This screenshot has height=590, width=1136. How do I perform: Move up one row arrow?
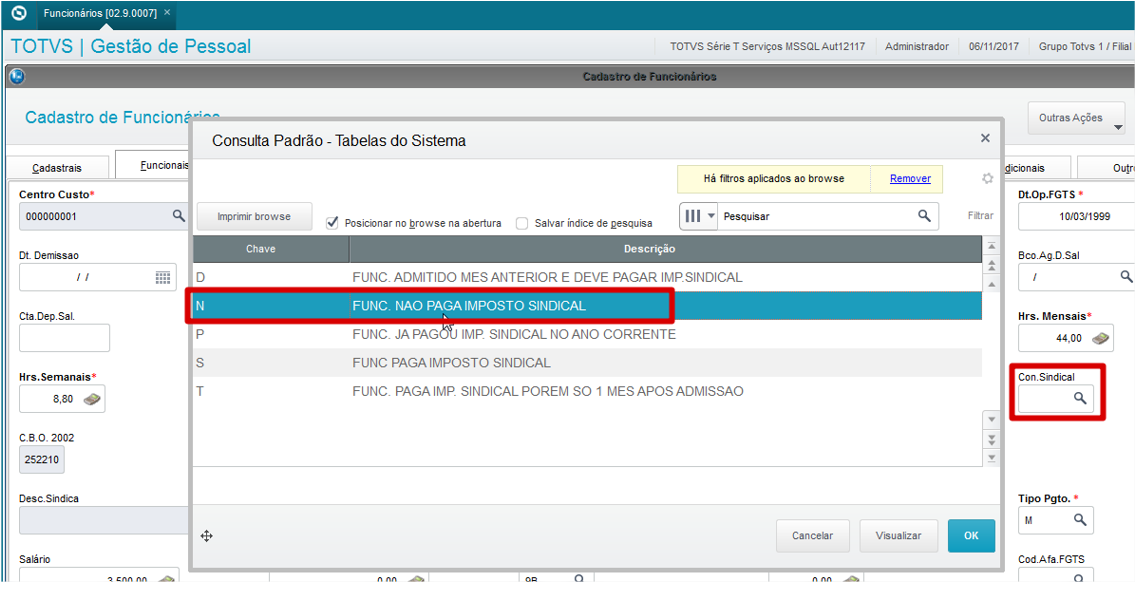click(992, 284)
